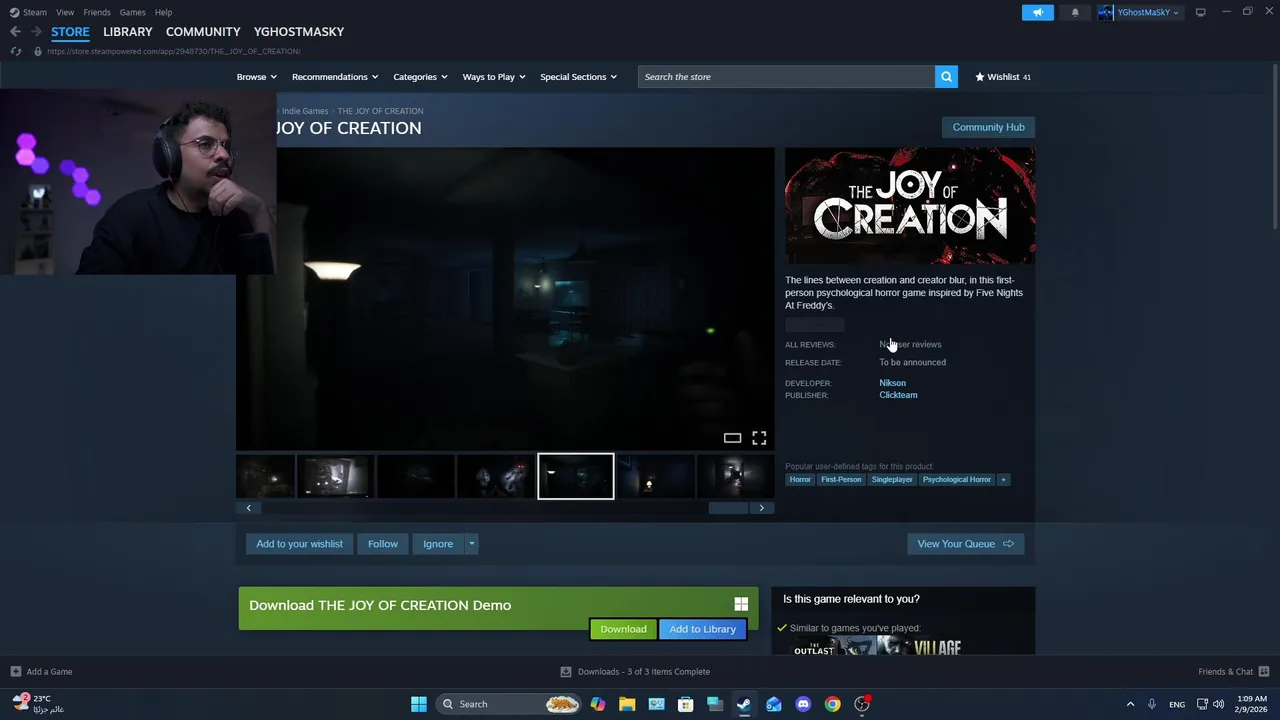Click the Steam announcements megaphone icon
The image size is (1280, 720).
(x=1038, y=12)
